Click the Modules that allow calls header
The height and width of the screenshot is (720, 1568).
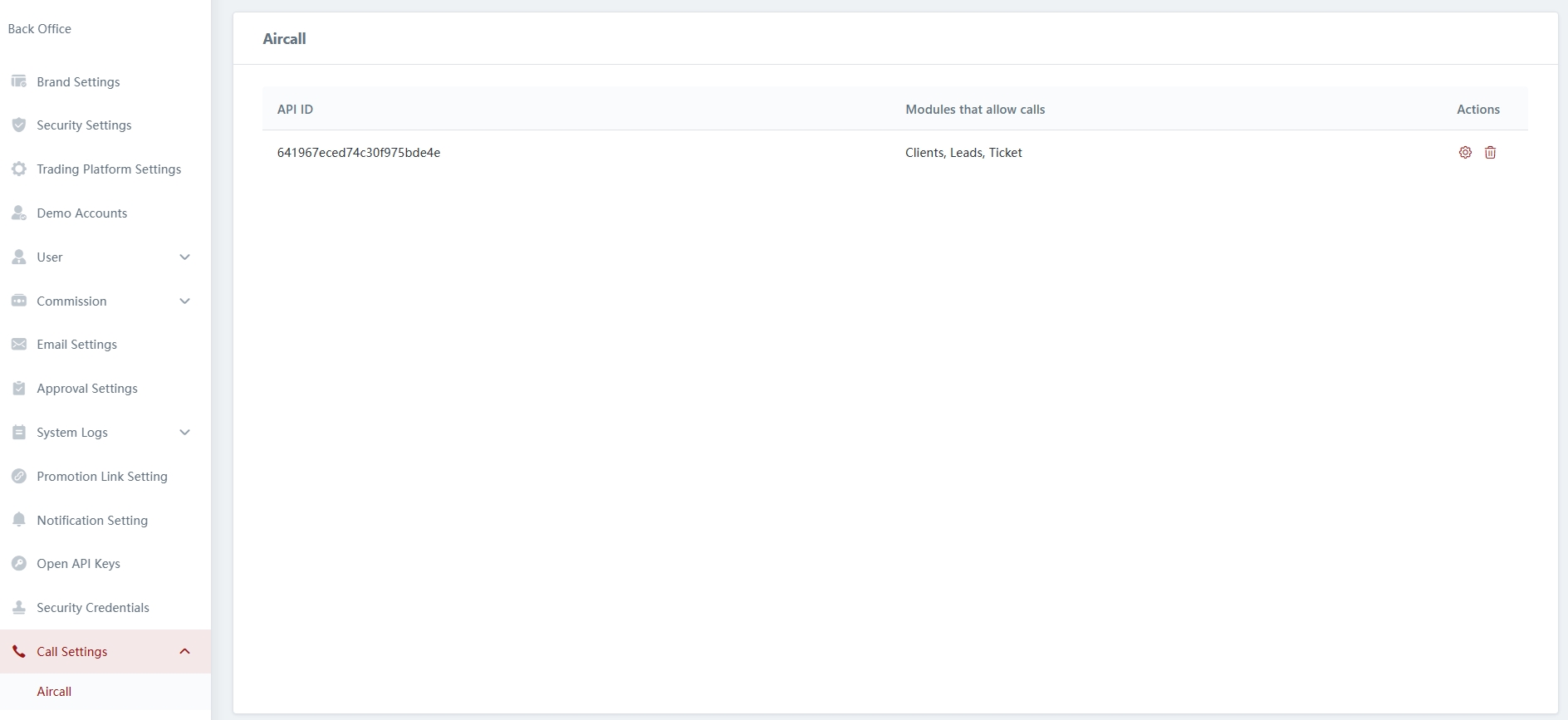(975, 110)
